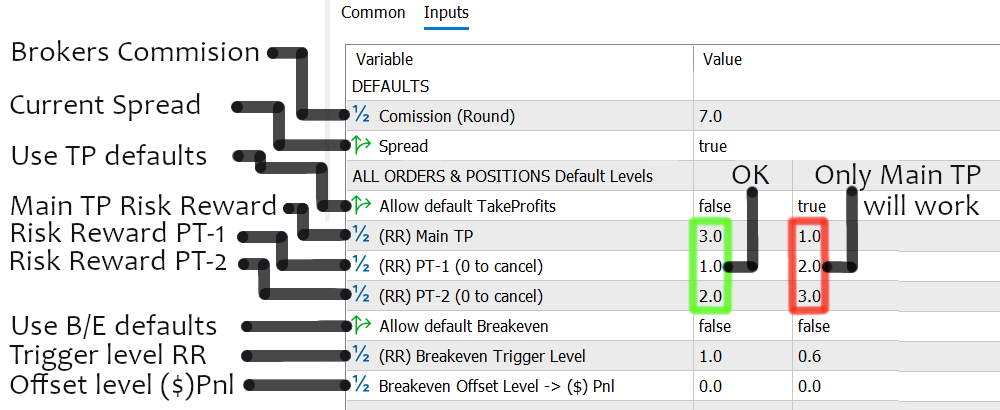Click the (RR) PT-2 variable icon

click(x=360, y=296)
